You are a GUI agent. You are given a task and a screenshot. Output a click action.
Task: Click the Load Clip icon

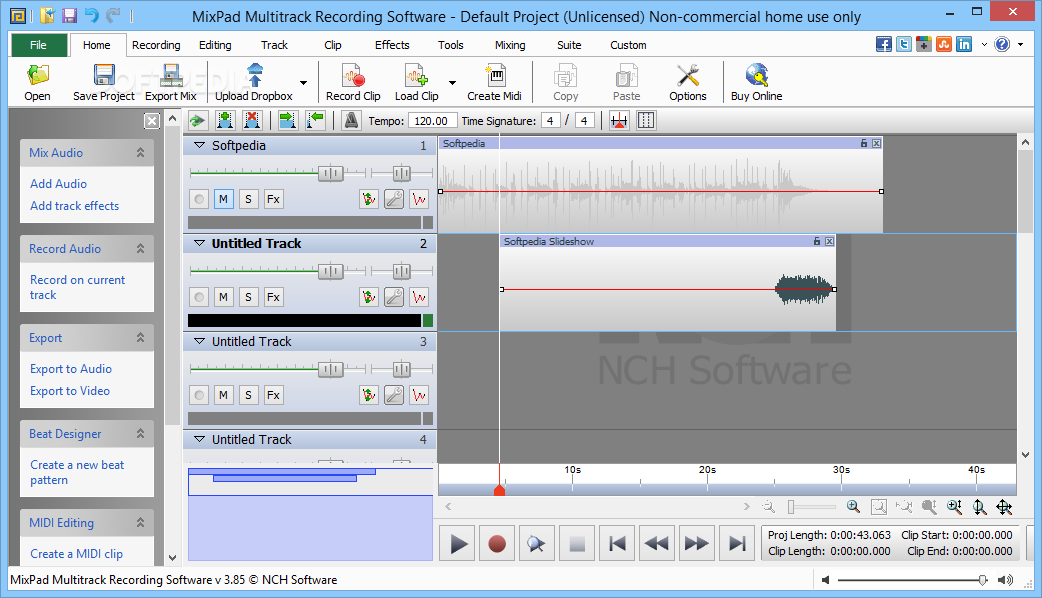click(415, 76)
